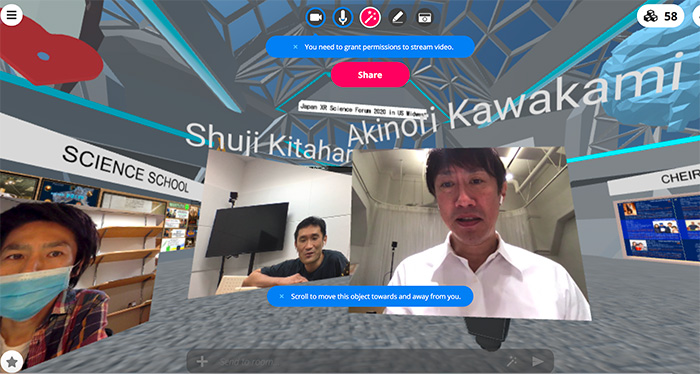Activate the pen drawing tool
The width and height of the screenshot is (700, 374).
[397, 17]
